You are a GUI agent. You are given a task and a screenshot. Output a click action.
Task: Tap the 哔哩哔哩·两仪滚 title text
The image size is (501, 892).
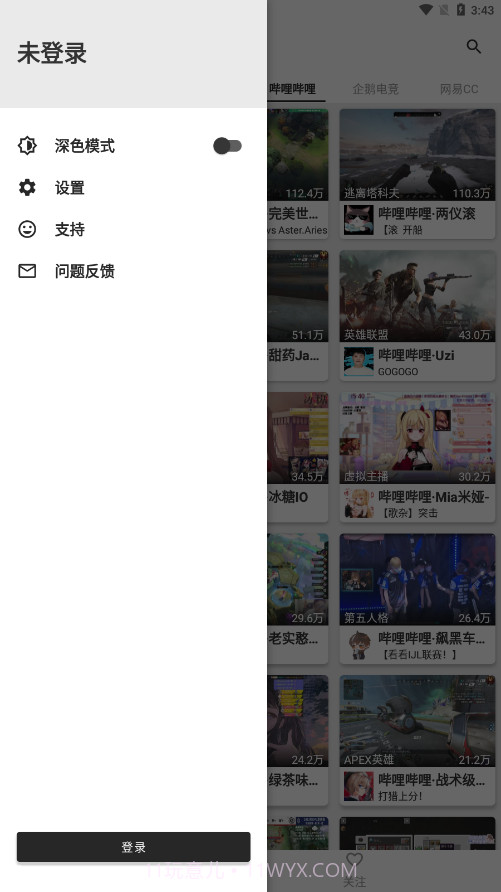(427, 214)
